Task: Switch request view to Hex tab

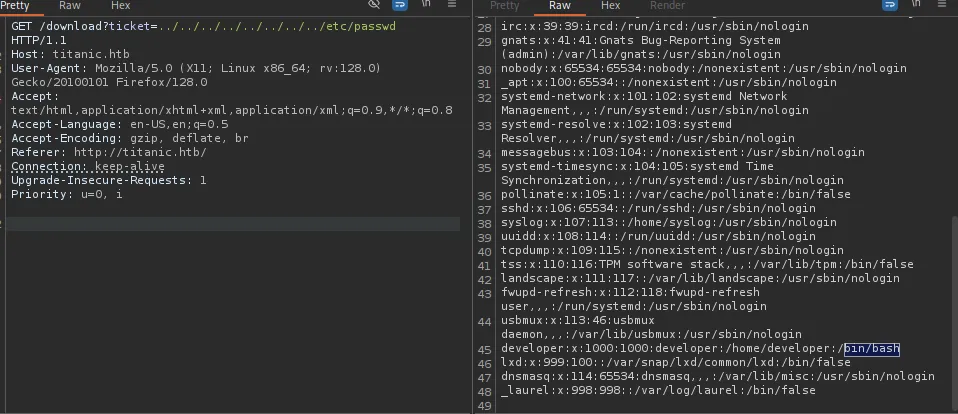Action: (x=120, y=5)
